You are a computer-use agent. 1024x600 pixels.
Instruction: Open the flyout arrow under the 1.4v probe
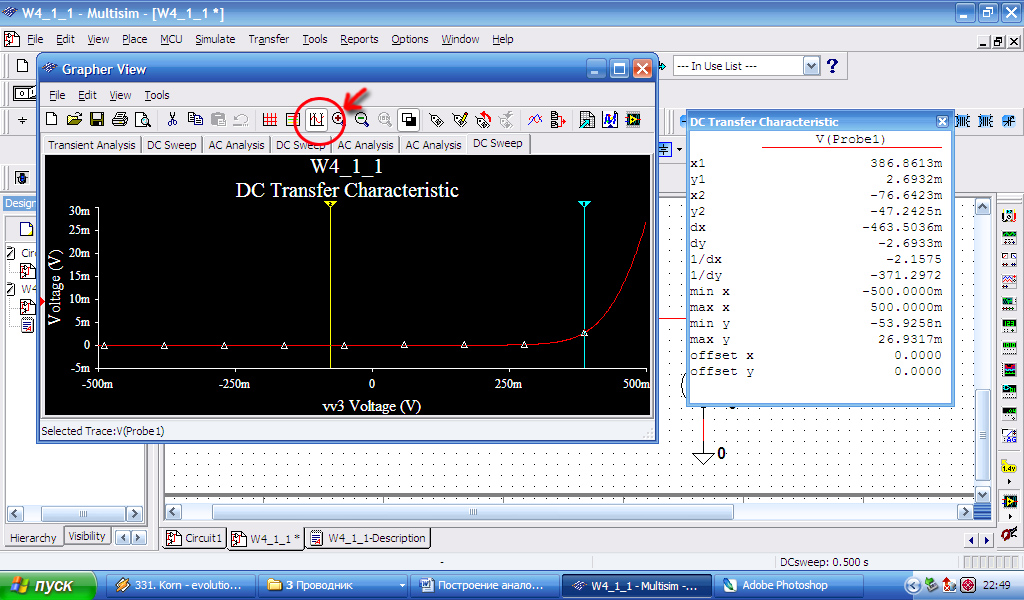point(1010,481)
